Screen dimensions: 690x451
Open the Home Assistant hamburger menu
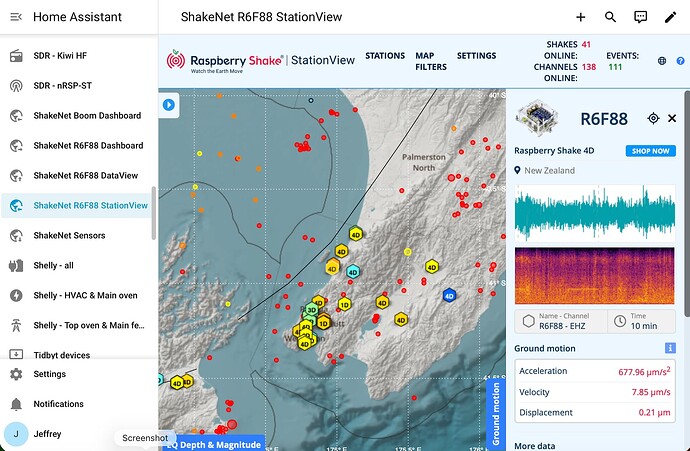click(x=16, y=17)
